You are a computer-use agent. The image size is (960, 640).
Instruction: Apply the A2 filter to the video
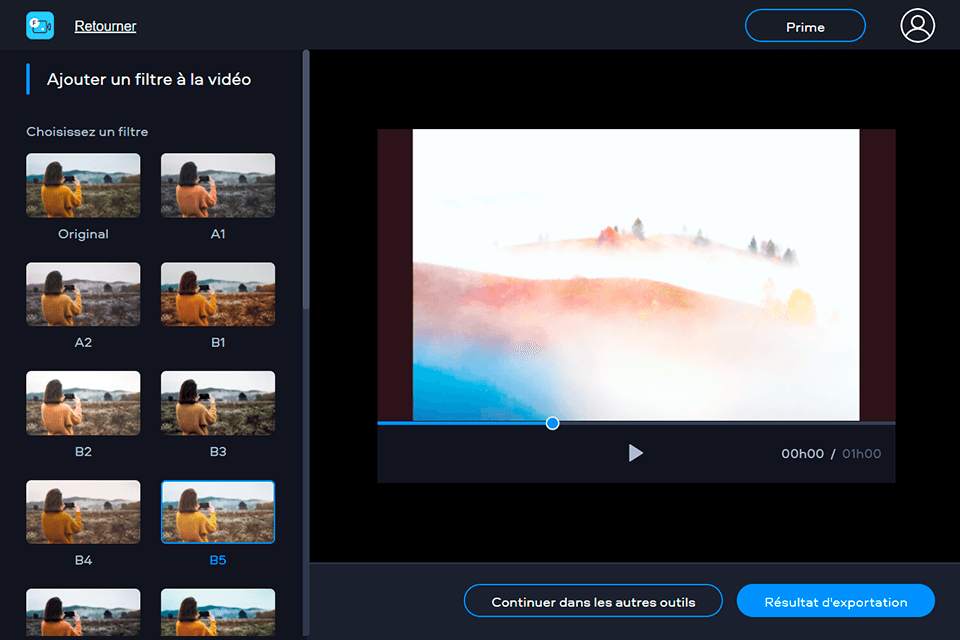pyautogui.click(x=83, y=294)
